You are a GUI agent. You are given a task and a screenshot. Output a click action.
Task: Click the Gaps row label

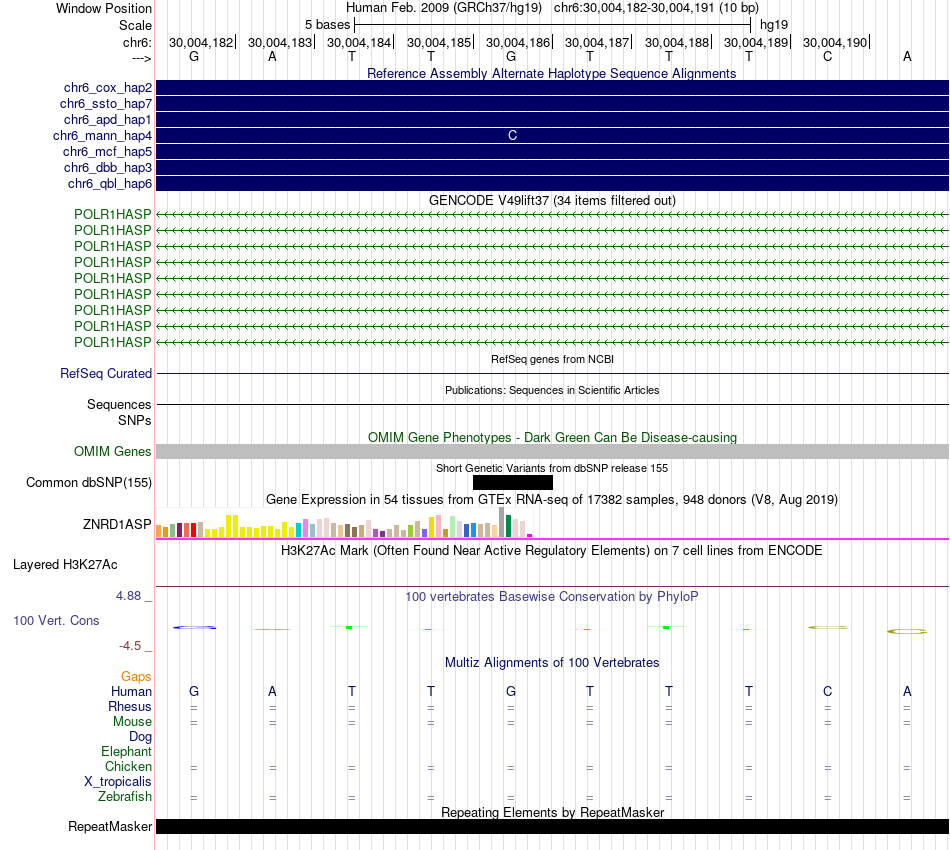click(x=136, y=676)
